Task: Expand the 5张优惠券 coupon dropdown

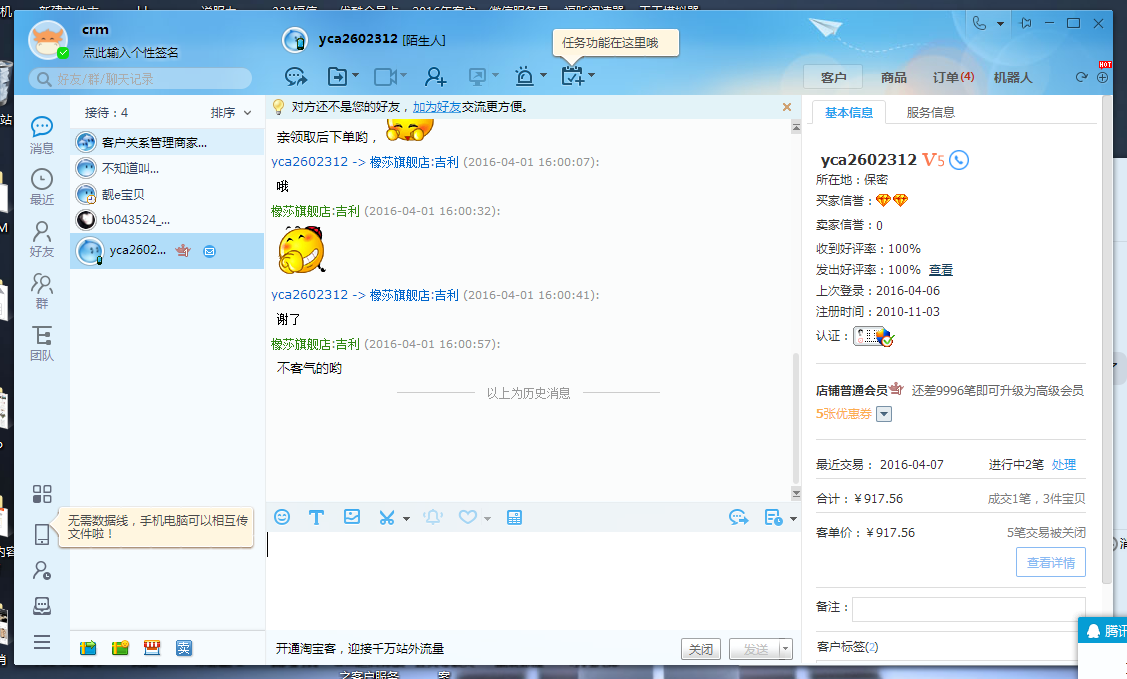Action: coord(884,414)
